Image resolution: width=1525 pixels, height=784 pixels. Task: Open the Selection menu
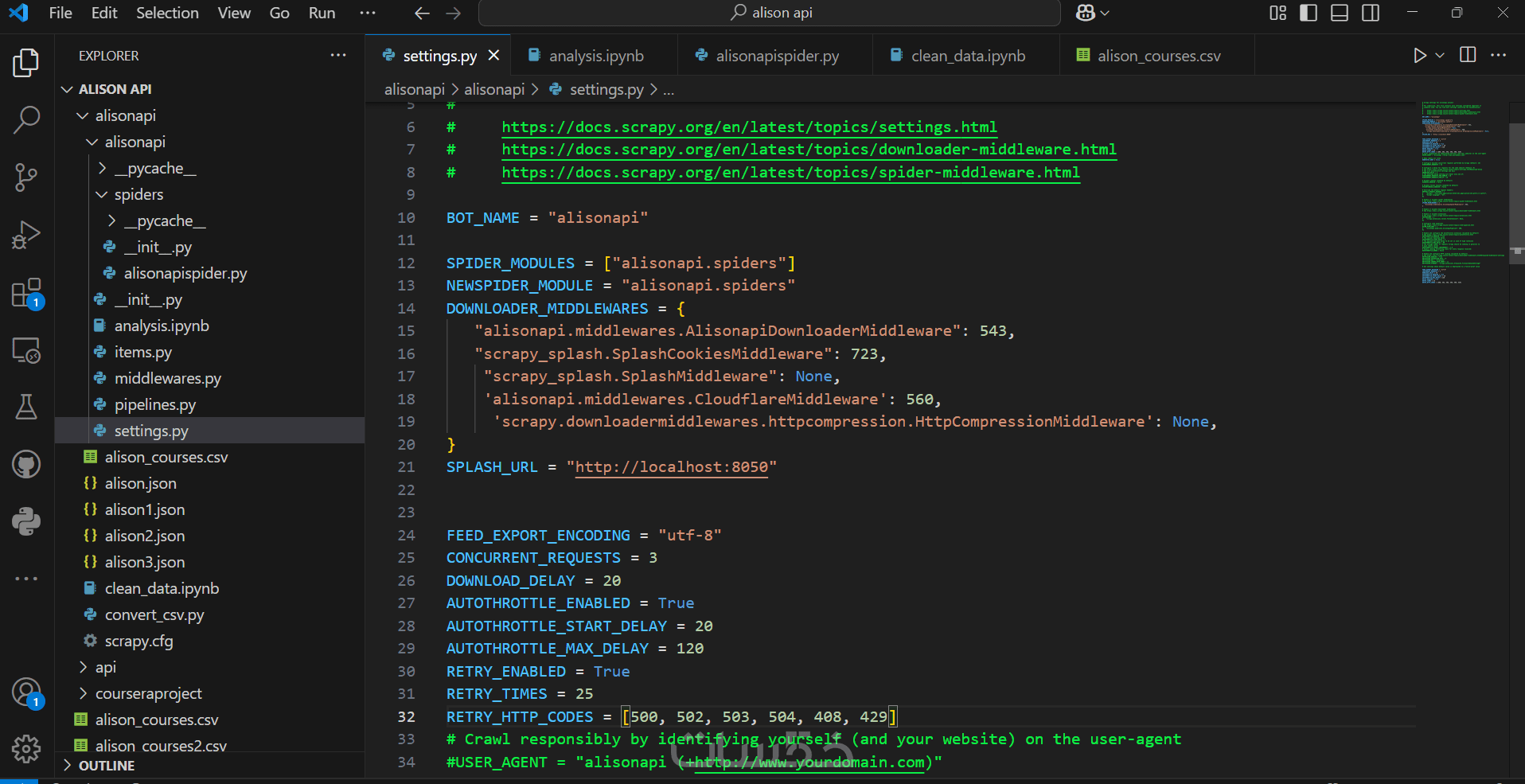(x=167, y=13)
